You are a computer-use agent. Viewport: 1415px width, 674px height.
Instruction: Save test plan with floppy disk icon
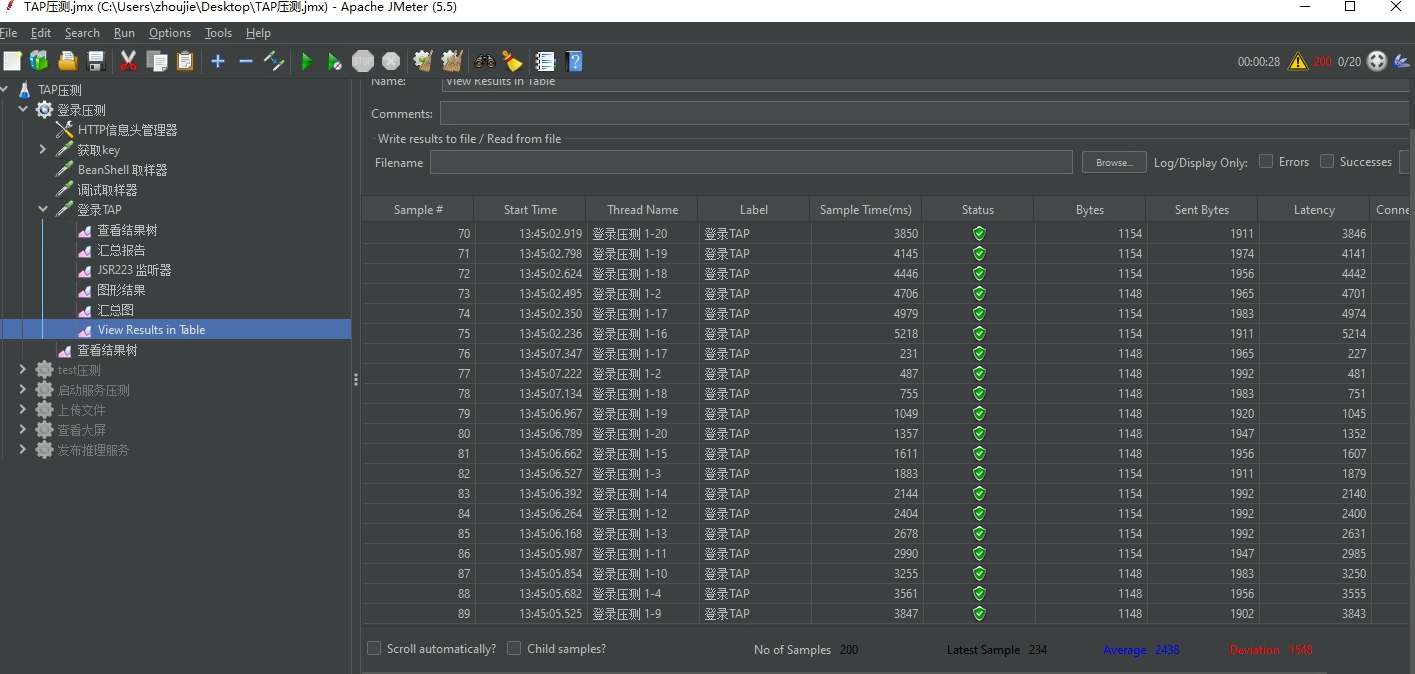(96, 62)
